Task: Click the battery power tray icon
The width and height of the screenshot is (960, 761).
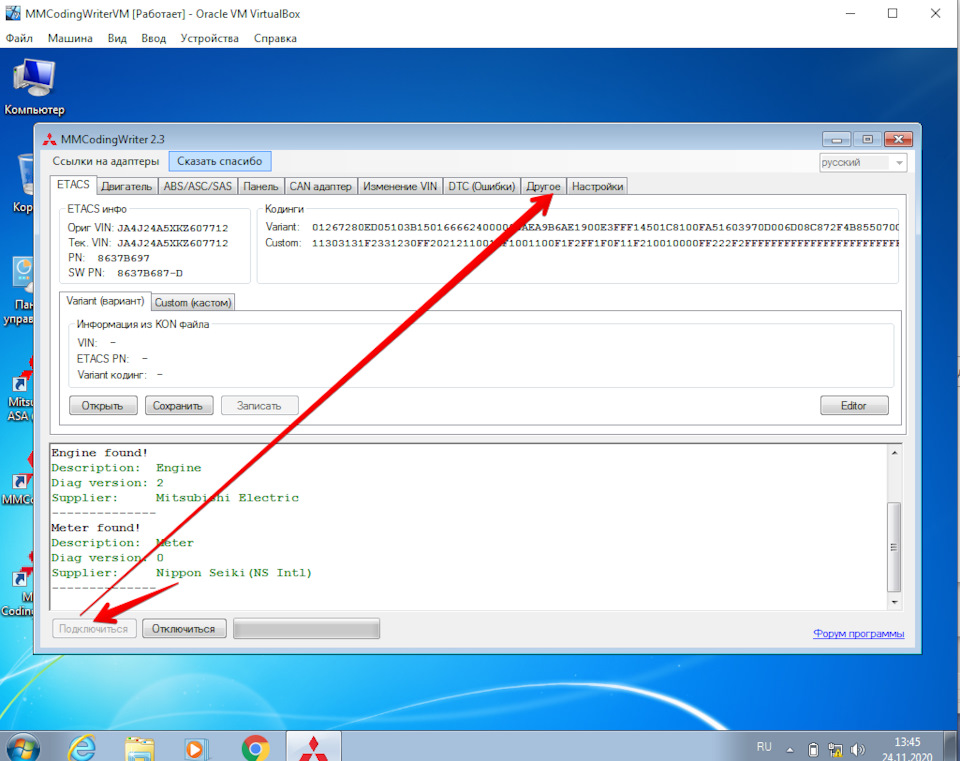Action: tap(813, 749)
